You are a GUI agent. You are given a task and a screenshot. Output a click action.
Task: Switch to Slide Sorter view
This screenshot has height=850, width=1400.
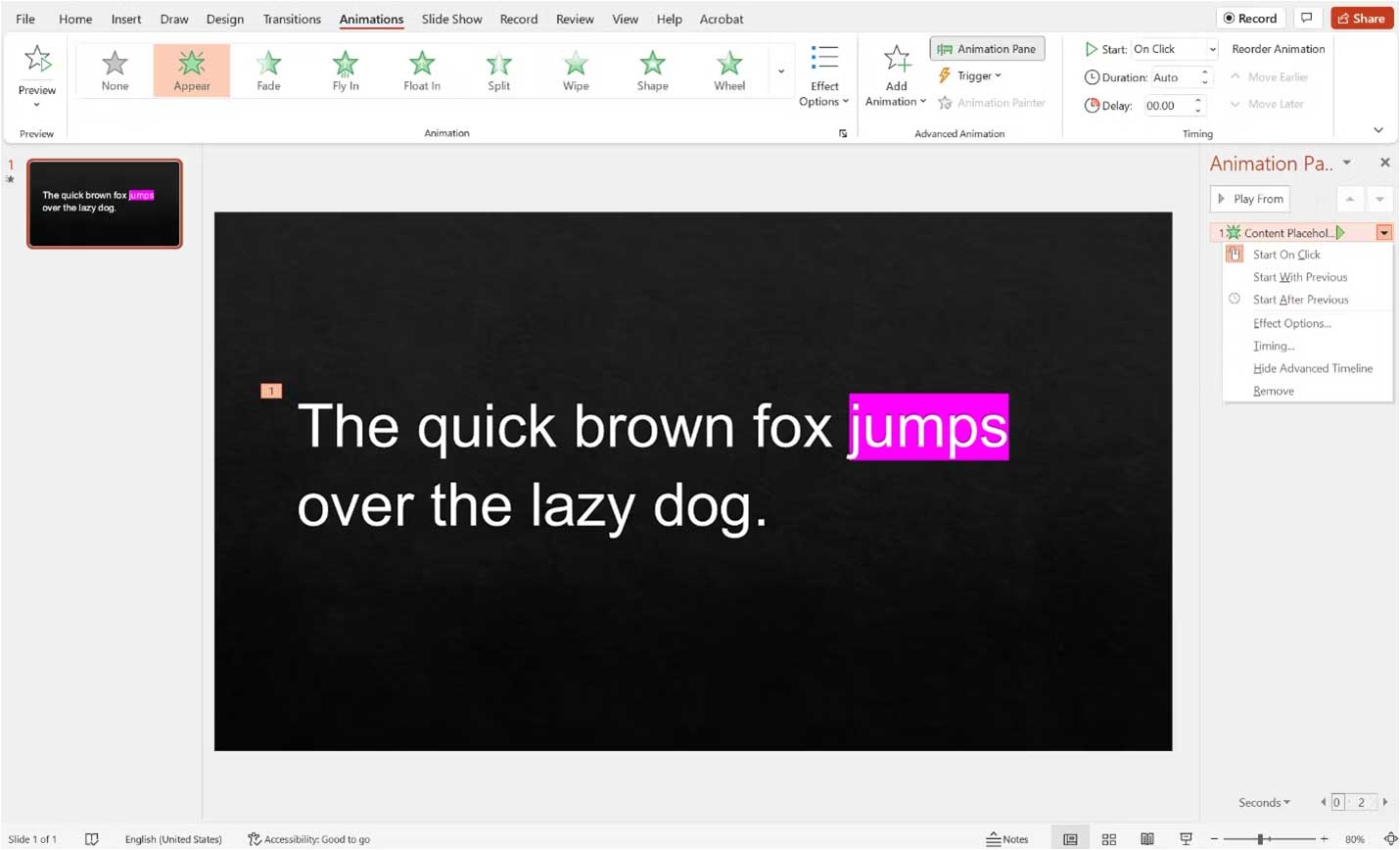(x=1108, y=839)
